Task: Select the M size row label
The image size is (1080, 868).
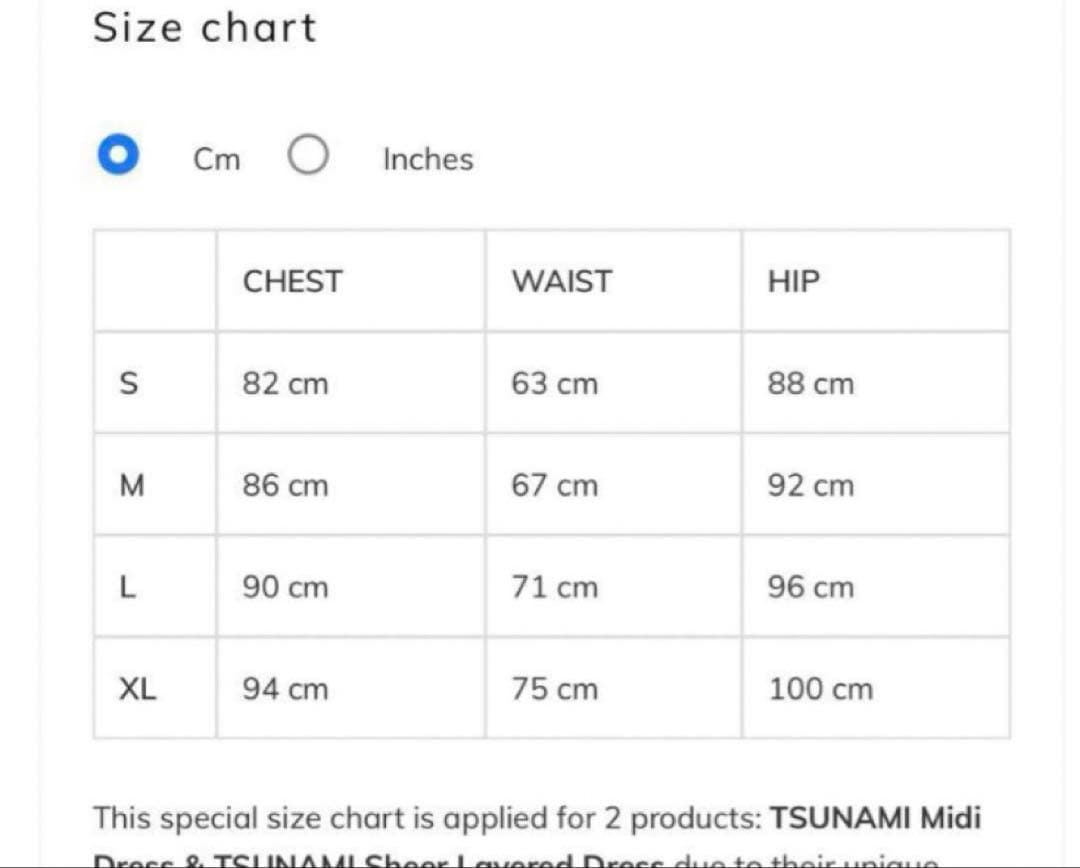Action: [x=132, y=486]
